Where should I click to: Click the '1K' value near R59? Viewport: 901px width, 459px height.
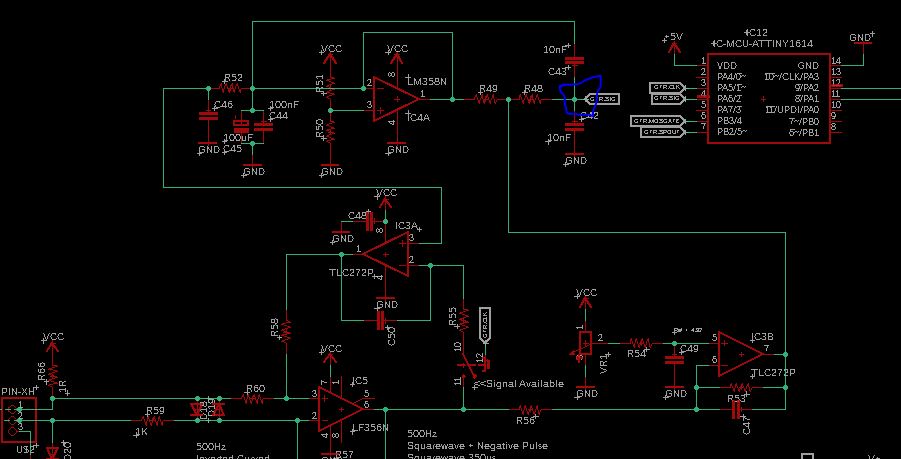click(141, 431)
